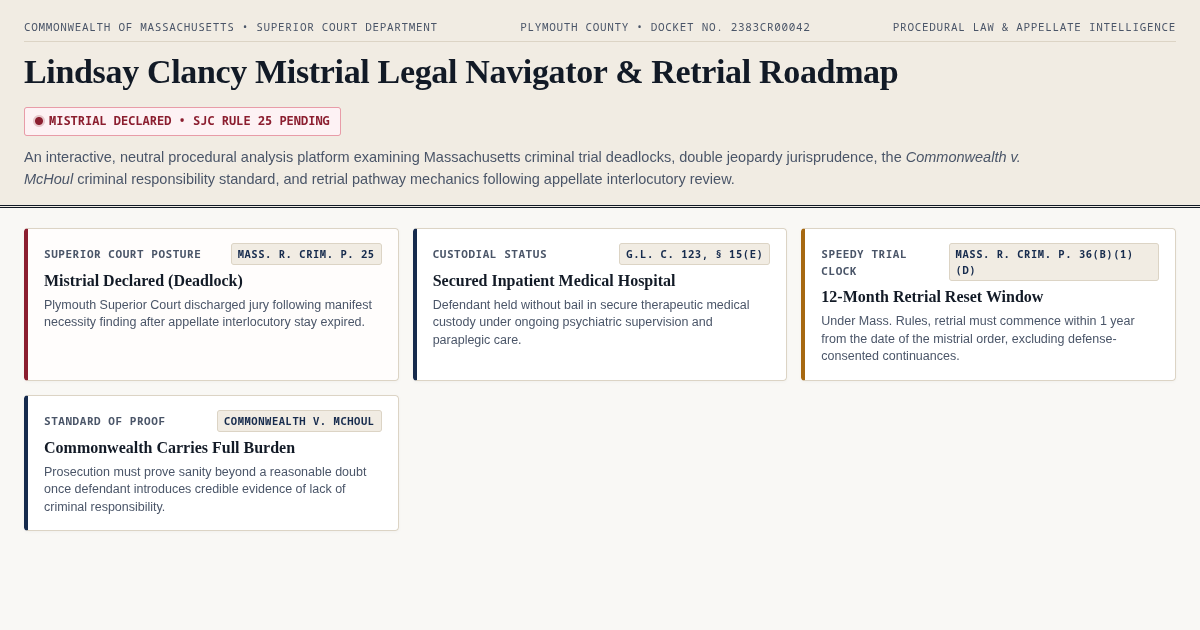Click the Superior Court Posture label

122,254
